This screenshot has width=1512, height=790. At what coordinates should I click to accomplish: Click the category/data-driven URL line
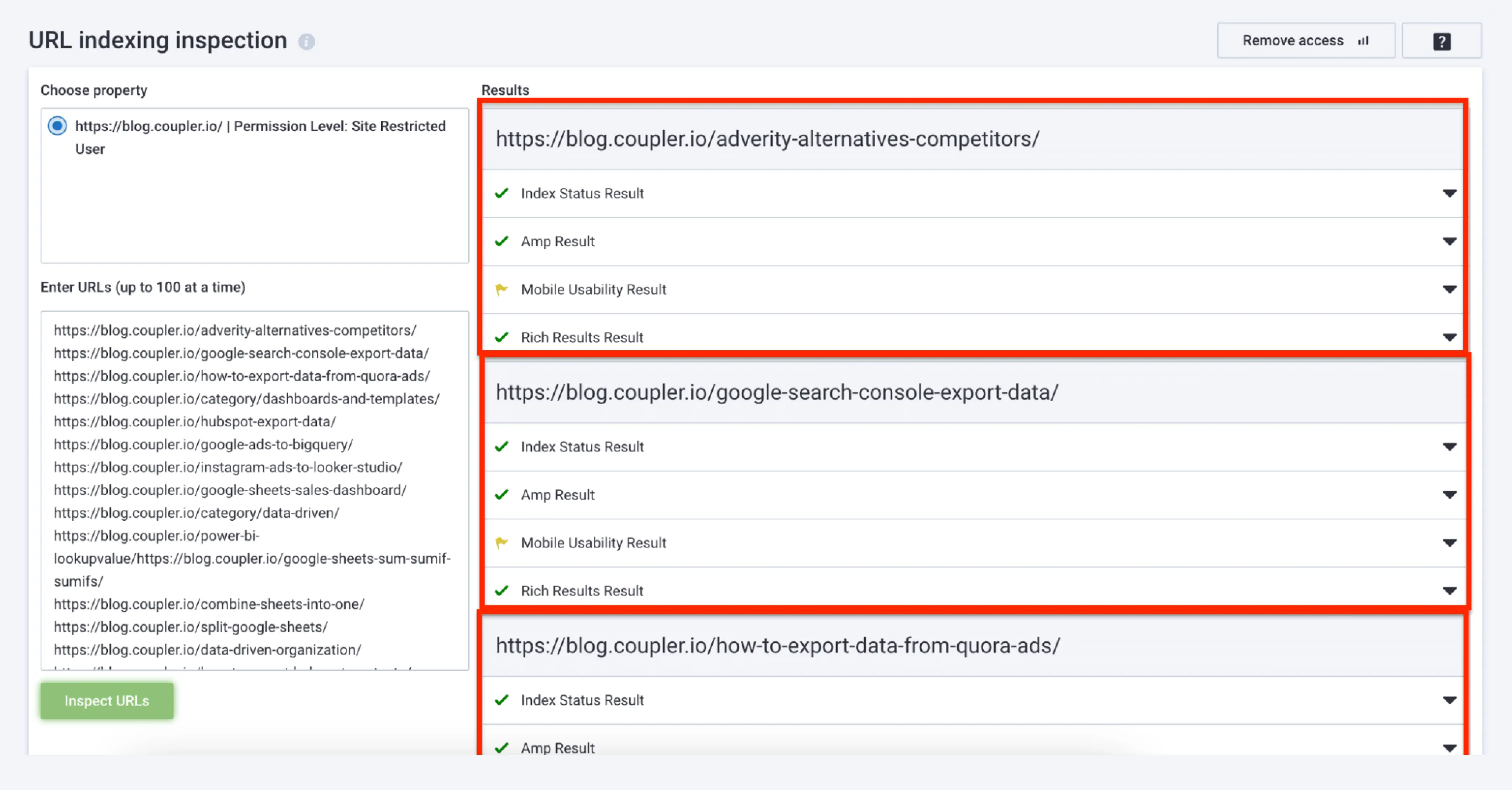[196, 513]
